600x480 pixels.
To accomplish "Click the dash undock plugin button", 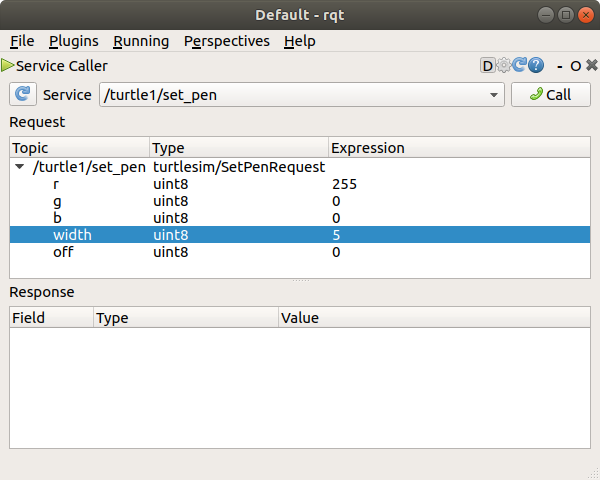I will 560,66.
